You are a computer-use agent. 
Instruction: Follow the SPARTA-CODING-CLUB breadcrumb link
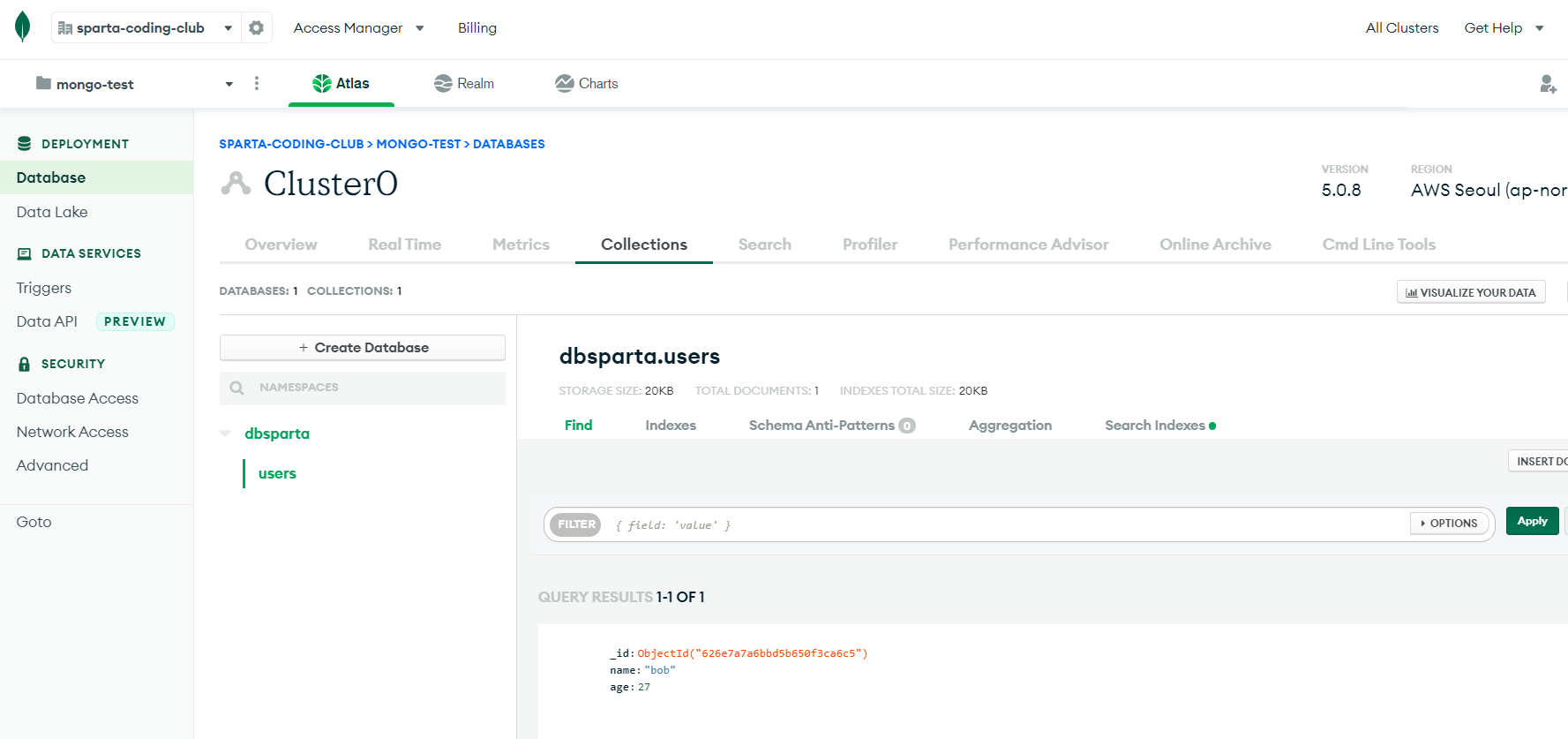(291, 144)
